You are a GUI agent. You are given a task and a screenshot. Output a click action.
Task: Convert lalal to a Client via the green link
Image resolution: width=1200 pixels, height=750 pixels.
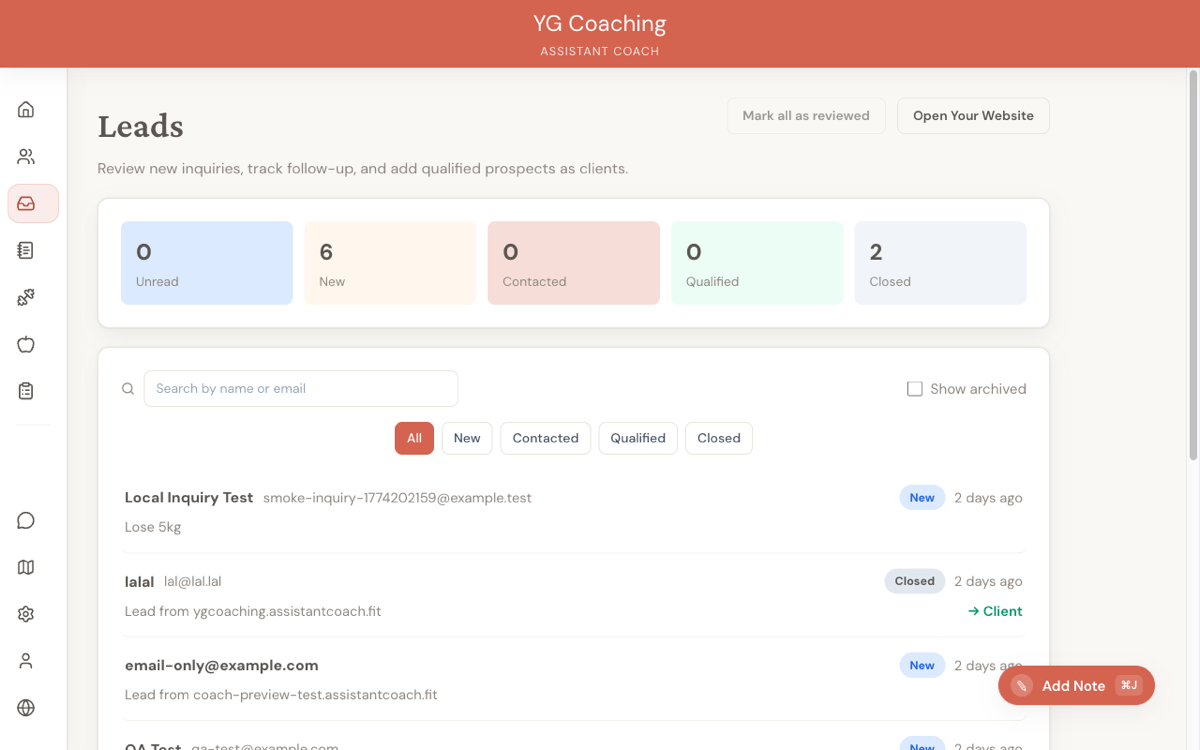[x=994, y=610]
